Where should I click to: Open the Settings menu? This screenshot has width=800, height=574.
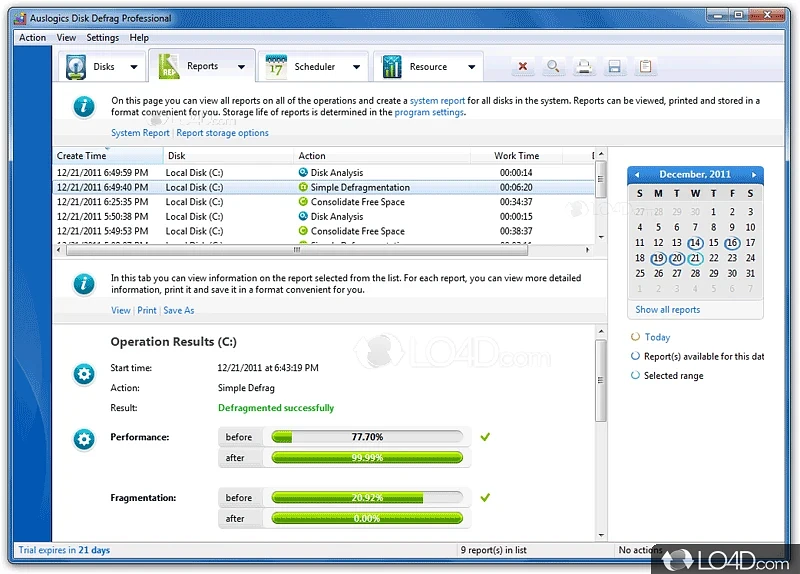coord(102,38)
